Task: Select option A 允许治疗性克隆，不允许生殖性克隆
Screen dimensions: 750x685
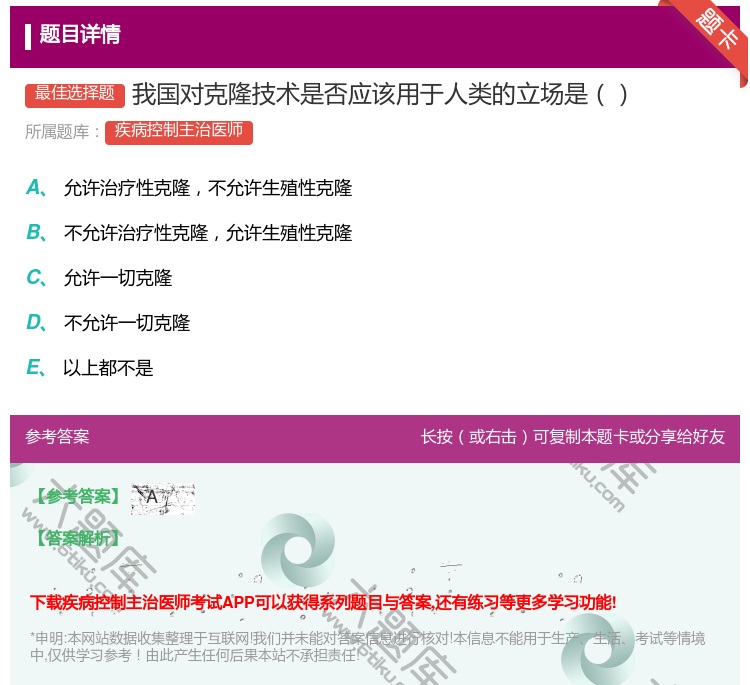Action: click(189, 188)
